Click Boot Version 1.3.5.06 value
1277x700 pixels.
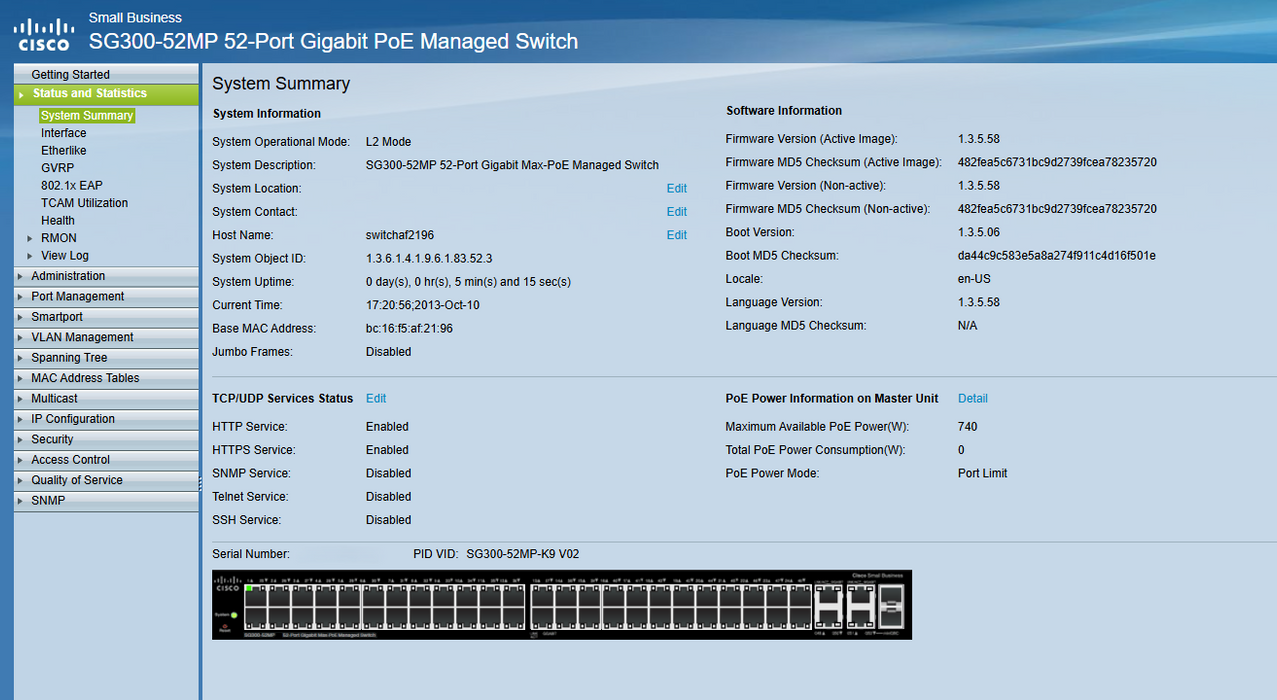(979, 232)
